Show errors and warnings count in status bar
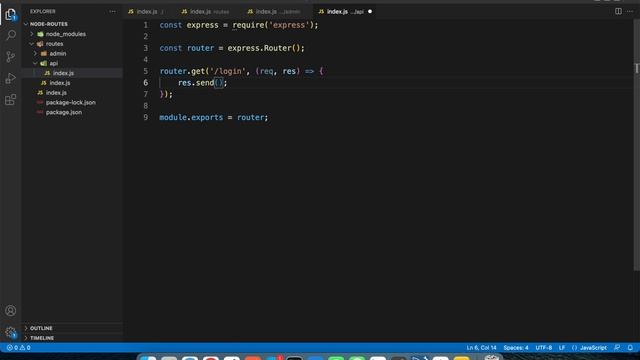640x360 pixels. point(18,348)
